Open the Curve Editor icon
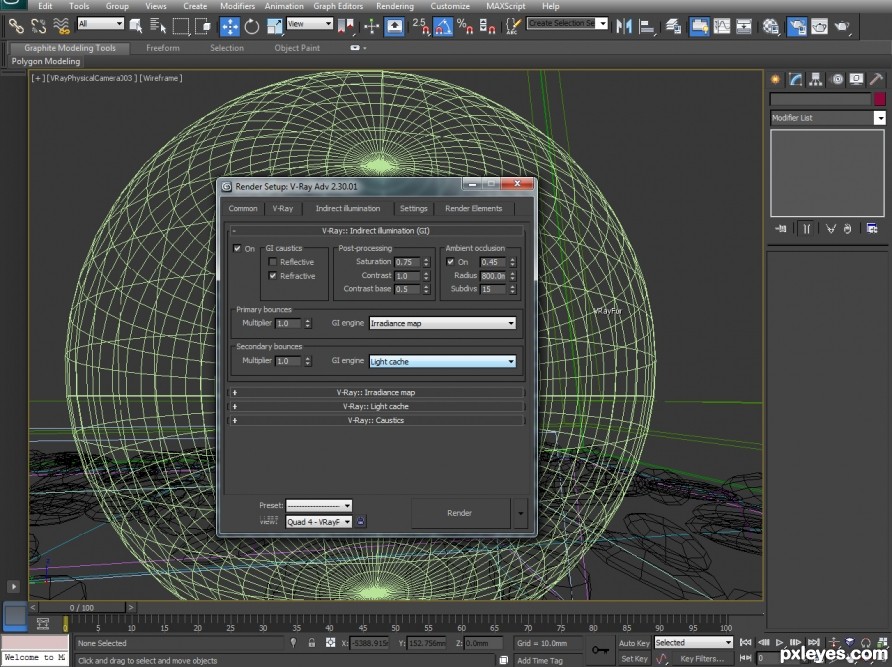Image resolution: width=892 pixels, height=667 pixels. click(x=722, y=26)
